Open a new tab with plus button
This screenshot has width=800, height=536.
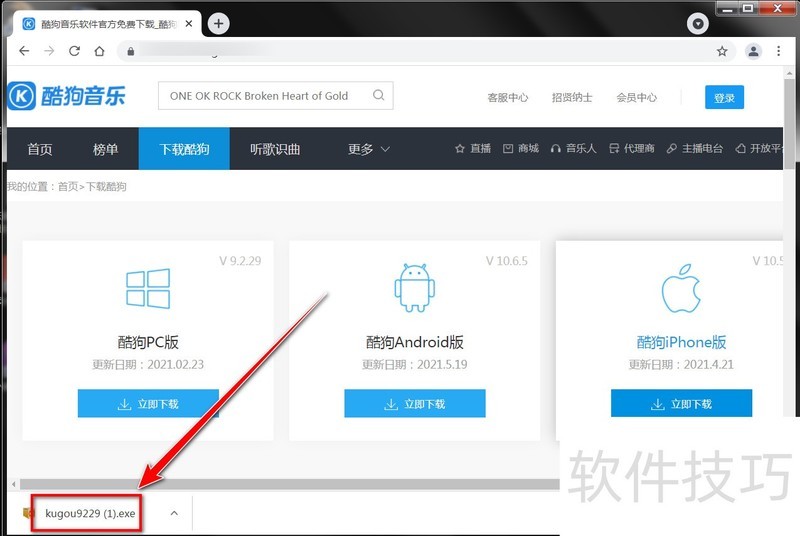pos(218,23)
